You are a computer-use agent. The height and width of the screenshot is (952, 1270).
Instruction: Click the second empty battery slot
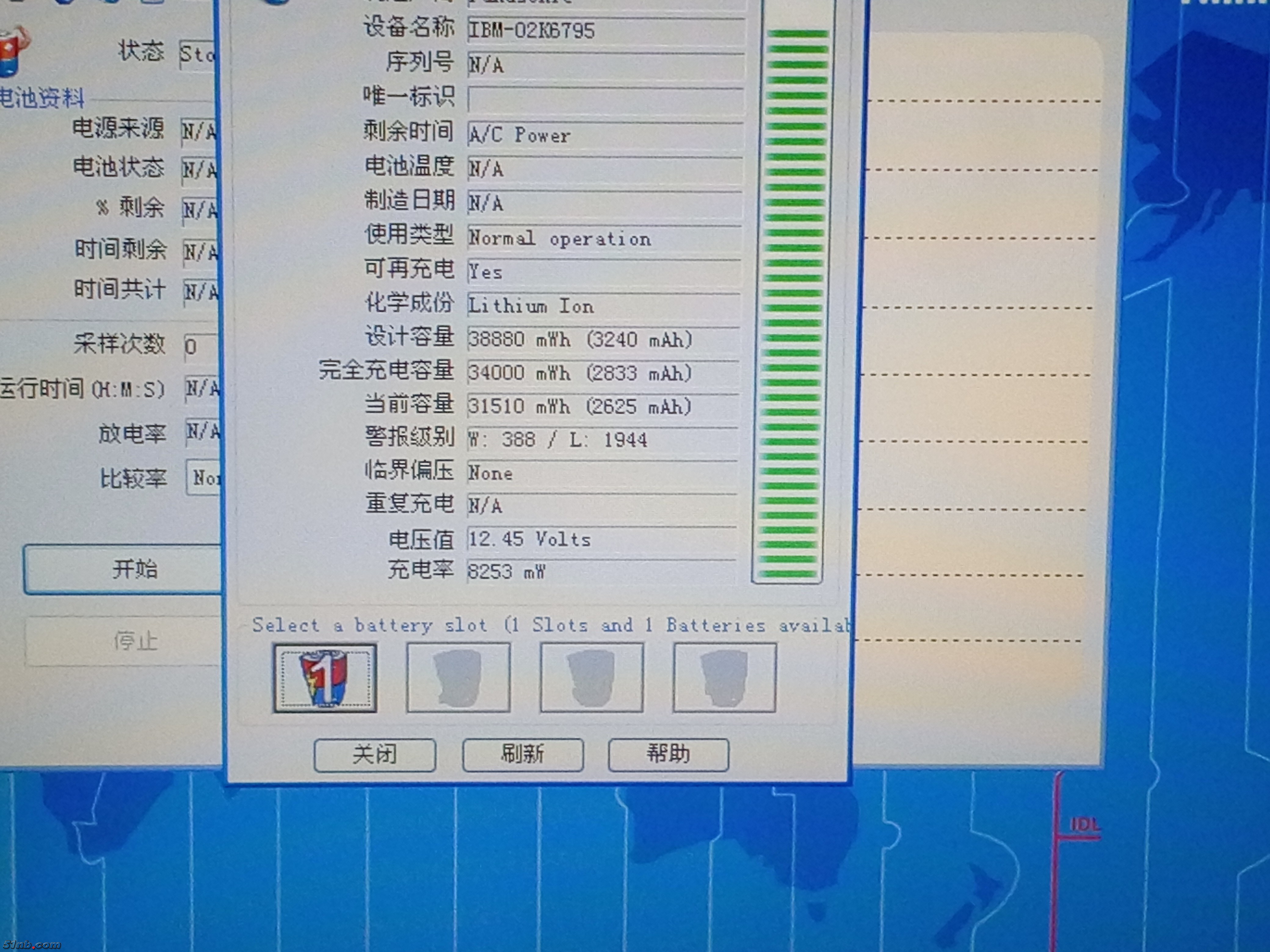click(x=458, y=678)
